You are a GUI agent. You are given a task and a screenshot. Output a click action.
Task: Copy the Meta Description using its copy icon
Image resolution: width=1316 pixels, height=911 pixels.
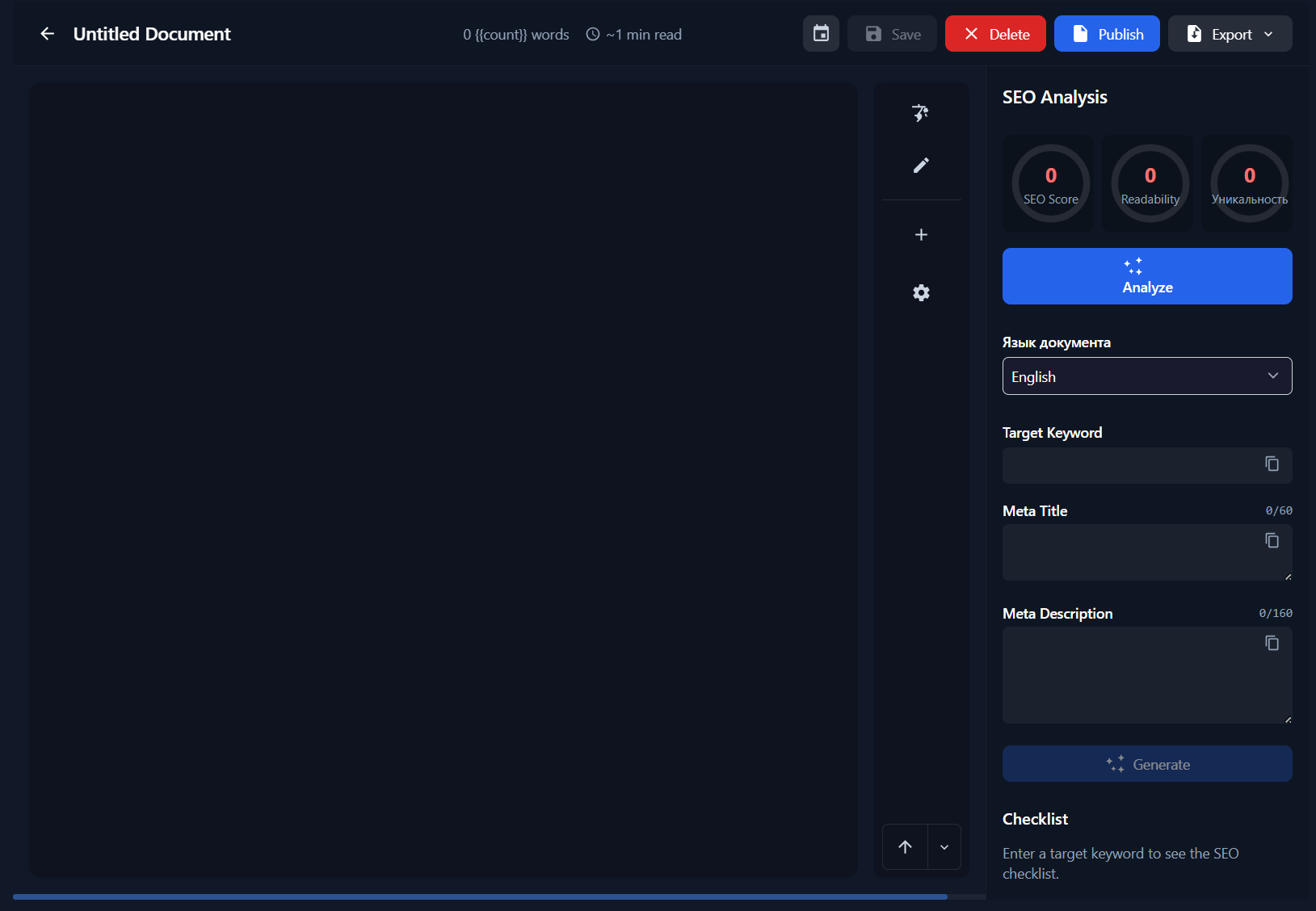pos(1272,643)
